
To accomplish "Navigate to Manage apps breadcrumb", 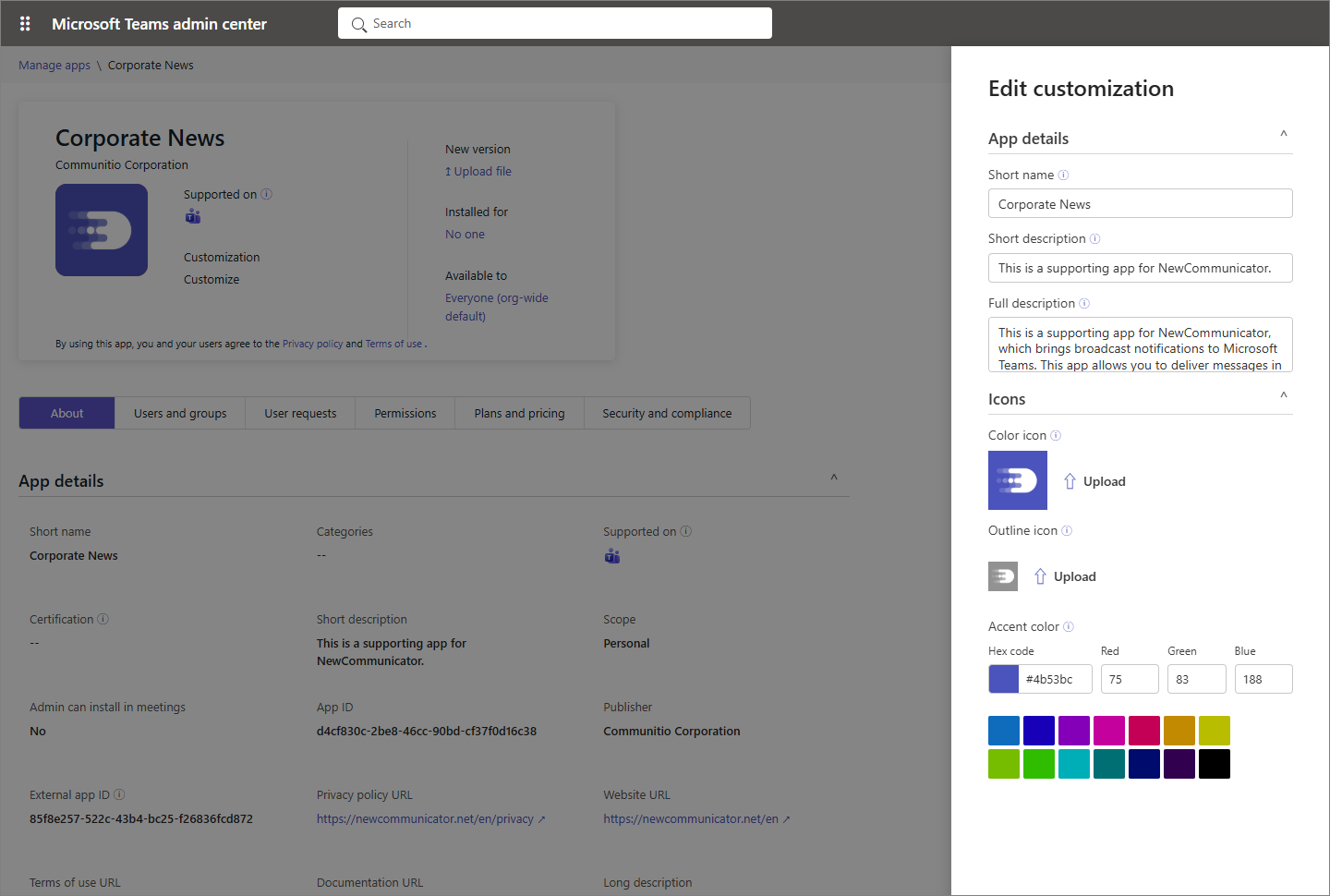I will coord(54,65).
